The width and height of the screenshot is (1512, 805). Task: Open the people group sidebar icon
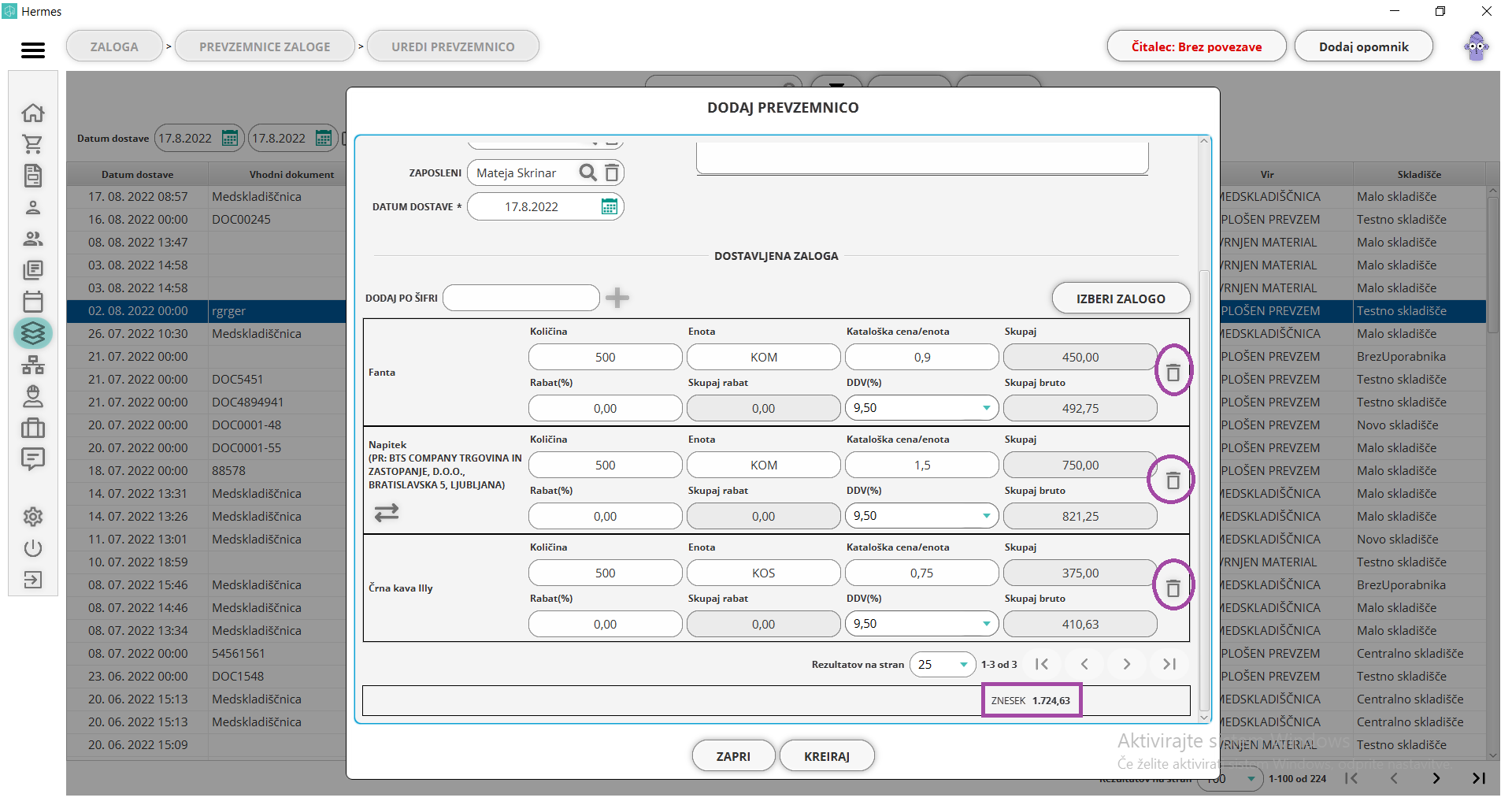(x=33, y=239)
